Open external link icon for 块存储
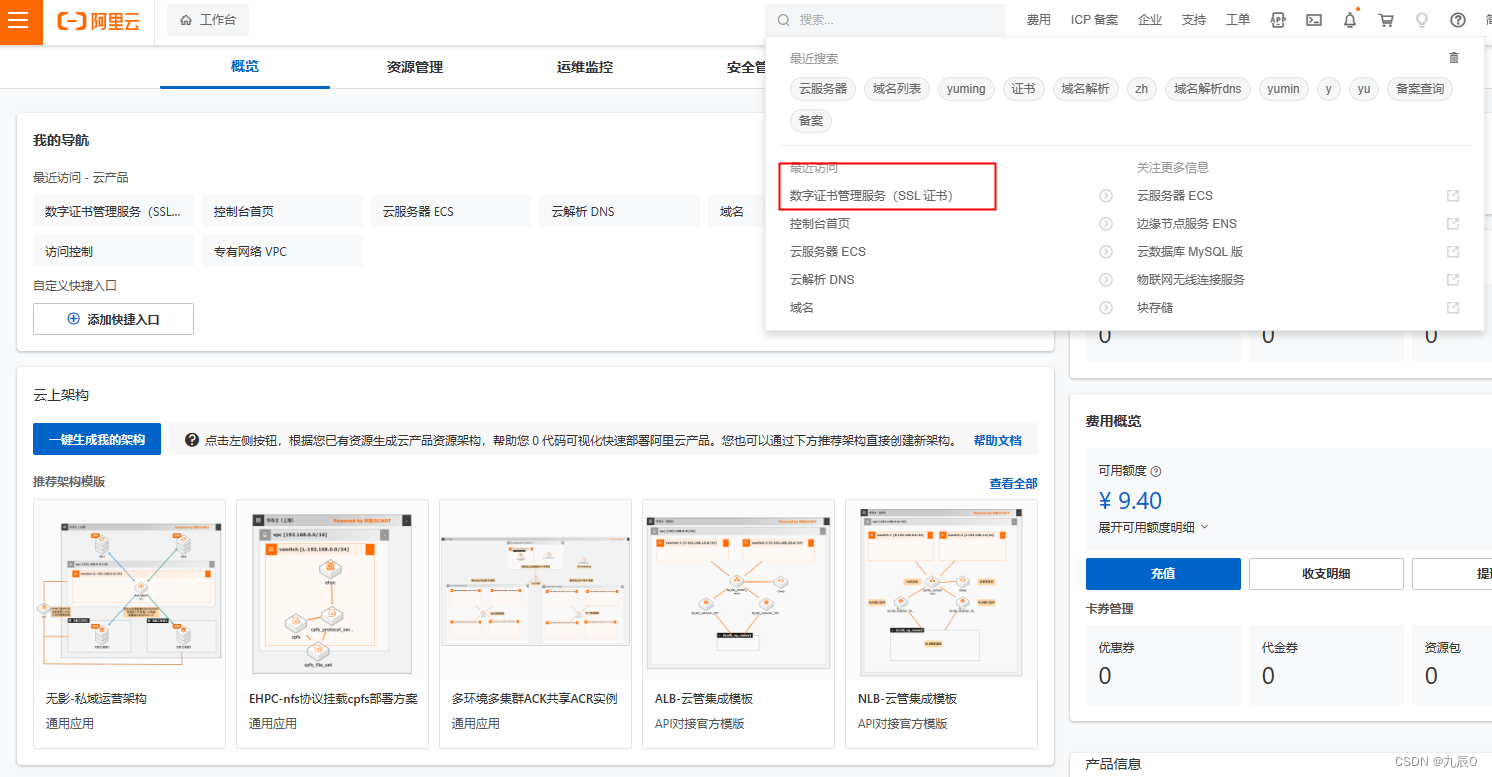 click(1453, 308)
